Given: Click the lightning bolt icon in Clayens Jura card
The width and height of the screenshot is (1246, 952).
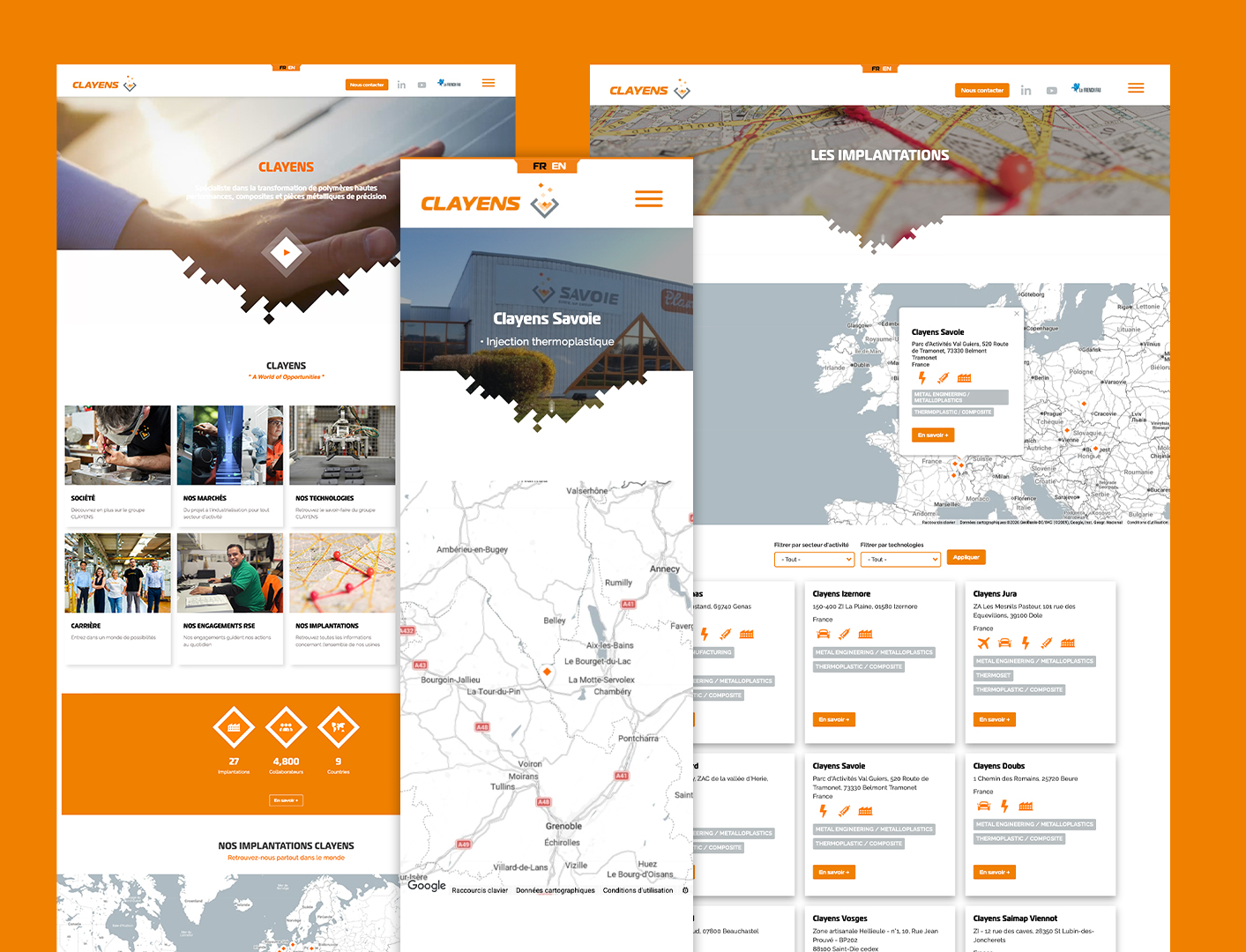Looking at the screenshot, I should [x=1026, y=643].
